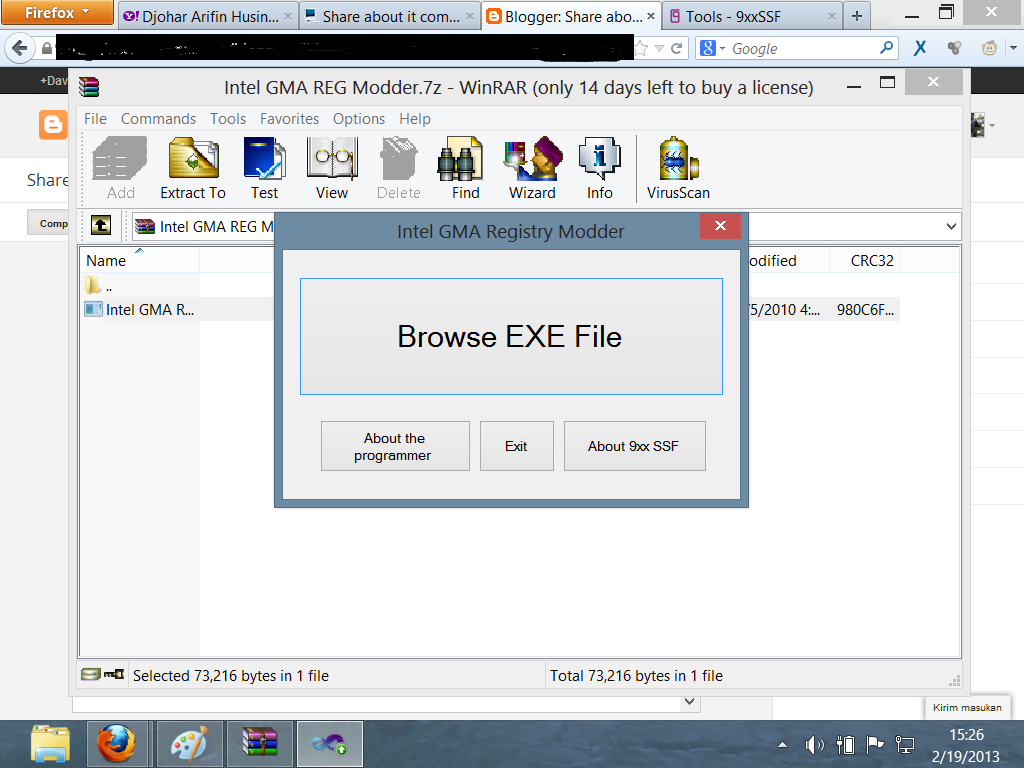This screenshot has width=1031, height=768.
Task: Click the Add toolbar icon in WinRAR
Action: [120, 168]
